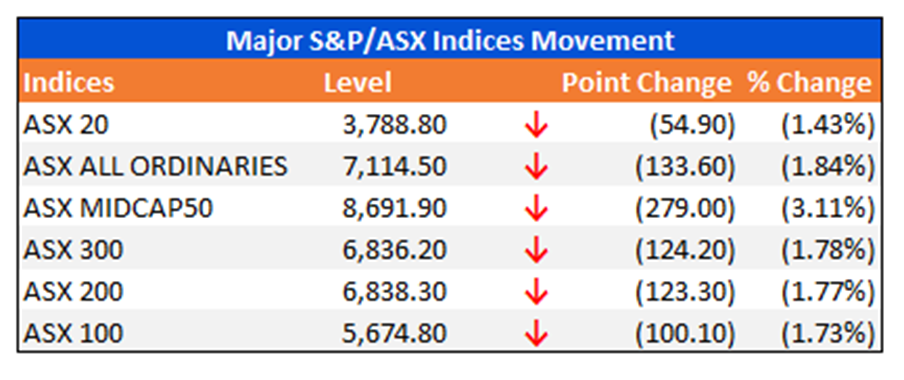This screenshot has height=380, width=904.
Task: Click the (1.73%) percent change cell
Action: pyautogui.click(x=828, y=333)
